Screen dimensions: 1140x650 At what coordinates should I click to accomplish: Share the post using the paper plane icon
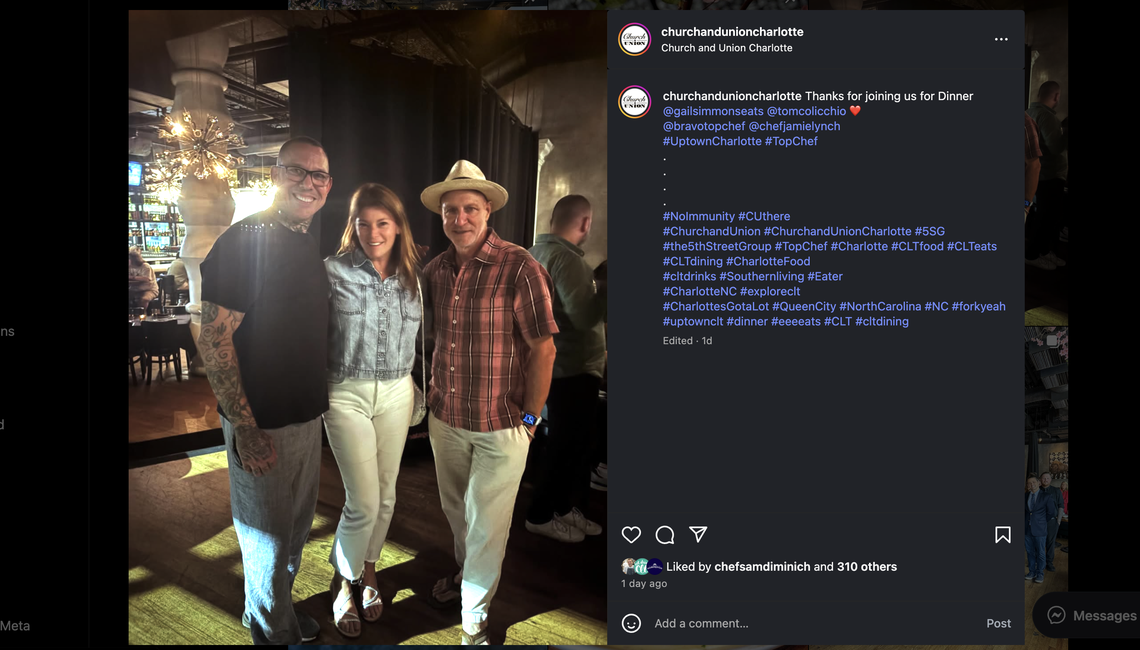pos(699,535)
